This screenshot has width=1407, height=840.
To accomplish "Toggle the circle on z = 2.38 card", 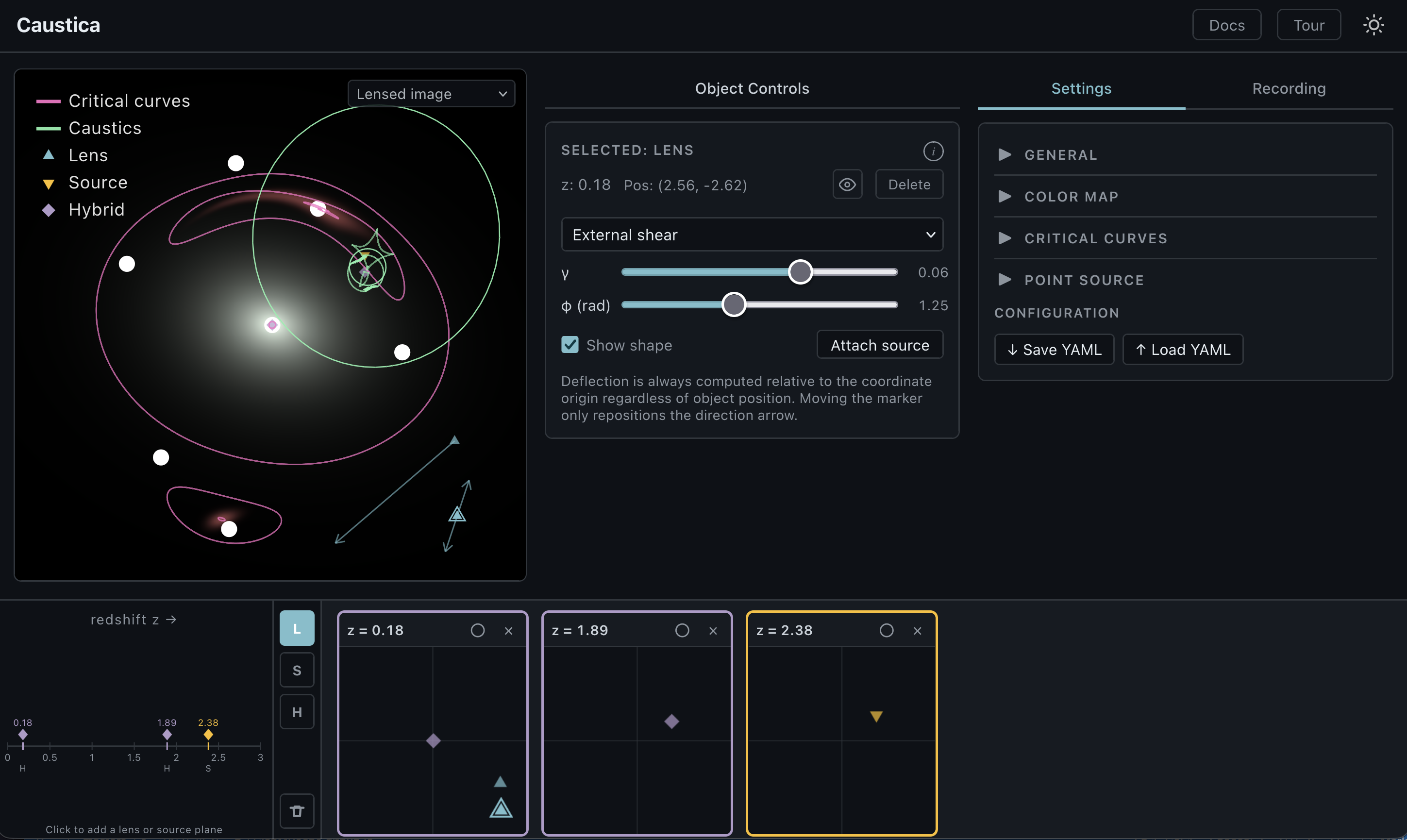I will 887,631.
